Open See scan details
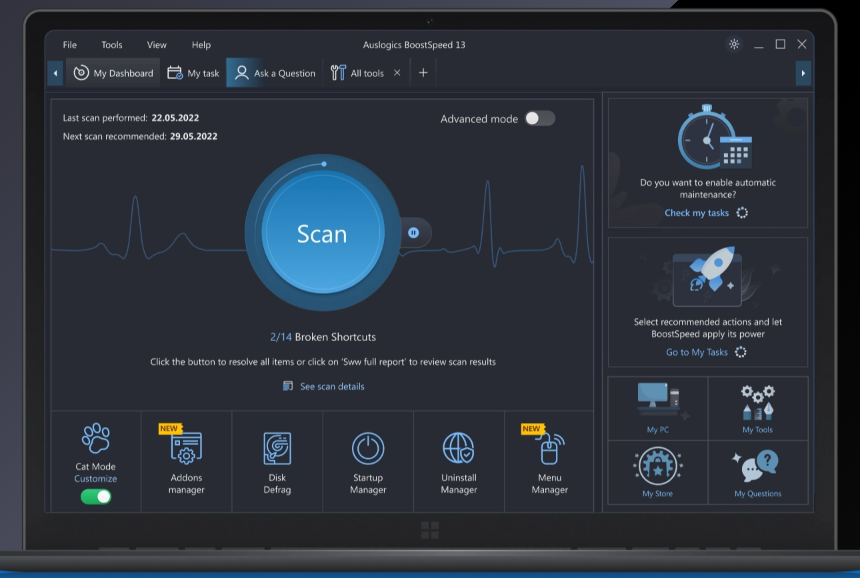Screen dimensions: 860x578 point(330,386)
